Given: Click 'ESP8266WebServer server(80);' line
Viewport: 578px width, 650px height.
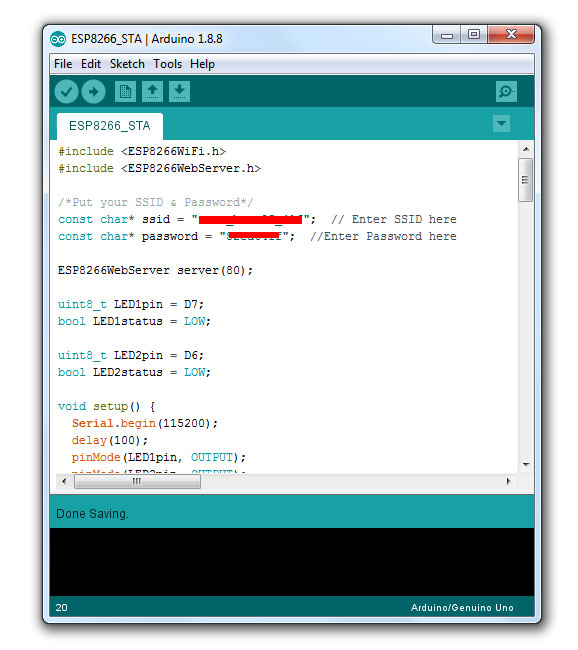Looking at the screenshot, I should pos(155,271).
